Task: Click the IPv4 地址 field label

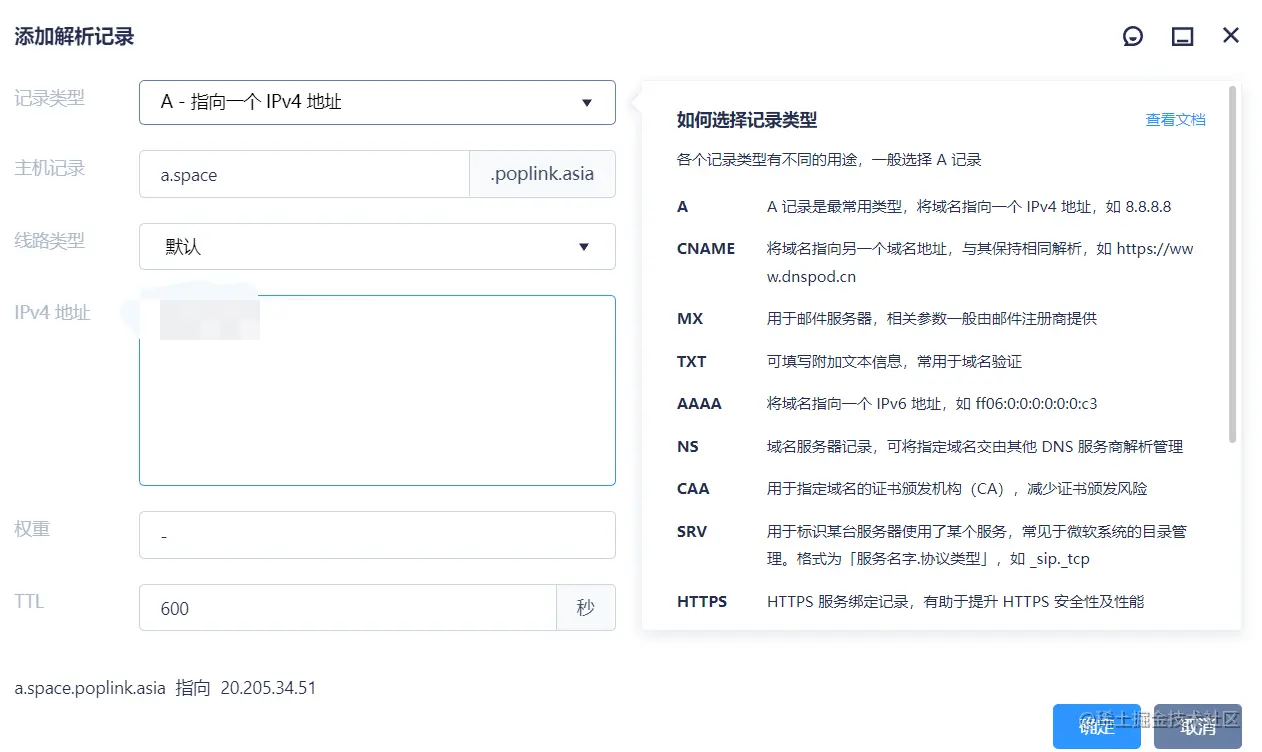Action: [52, 313]
